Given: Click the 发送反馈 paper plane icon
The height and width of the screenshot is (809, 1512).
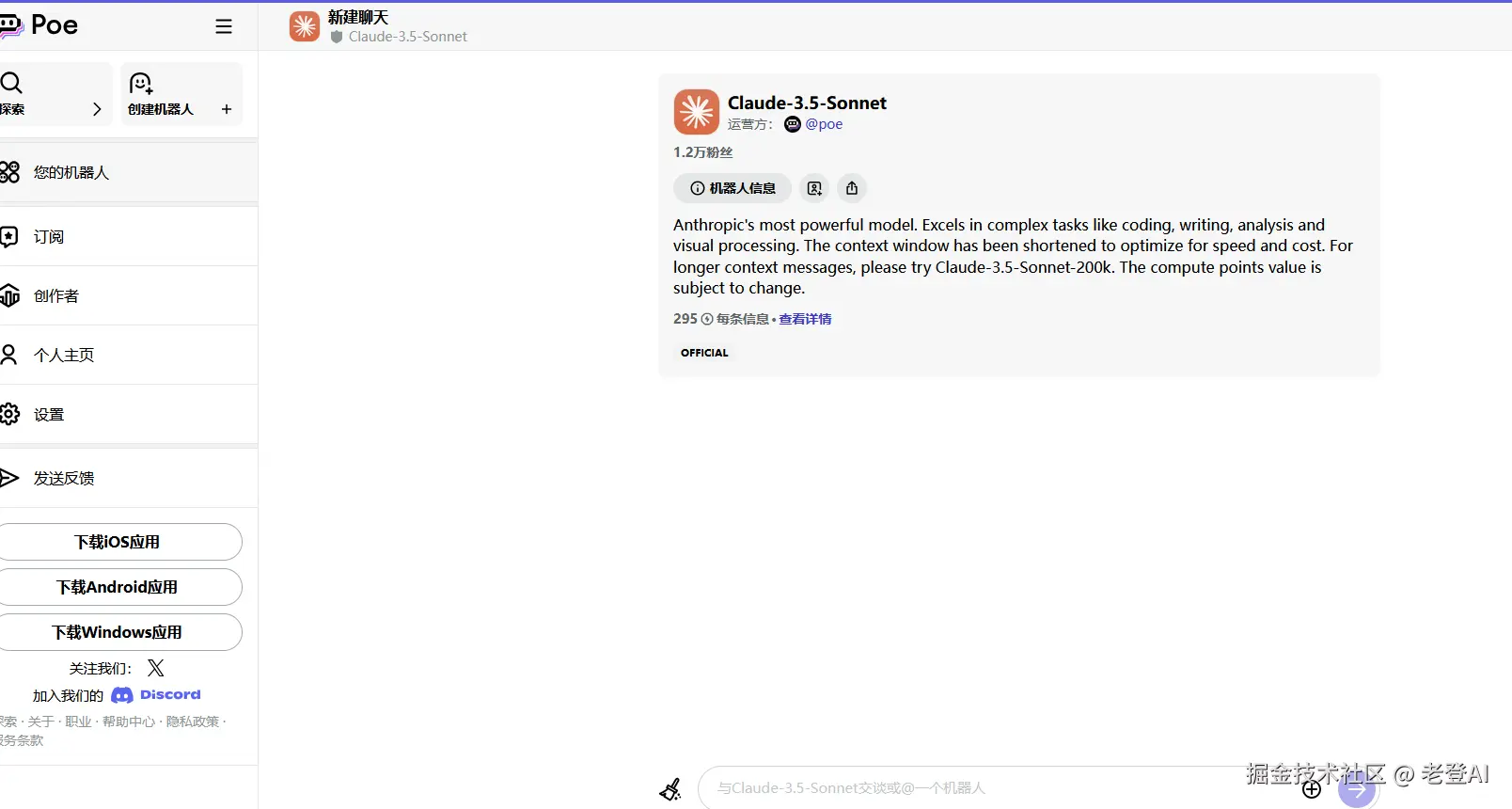Looking at the screenshot, I should click(x=9, y=478).
